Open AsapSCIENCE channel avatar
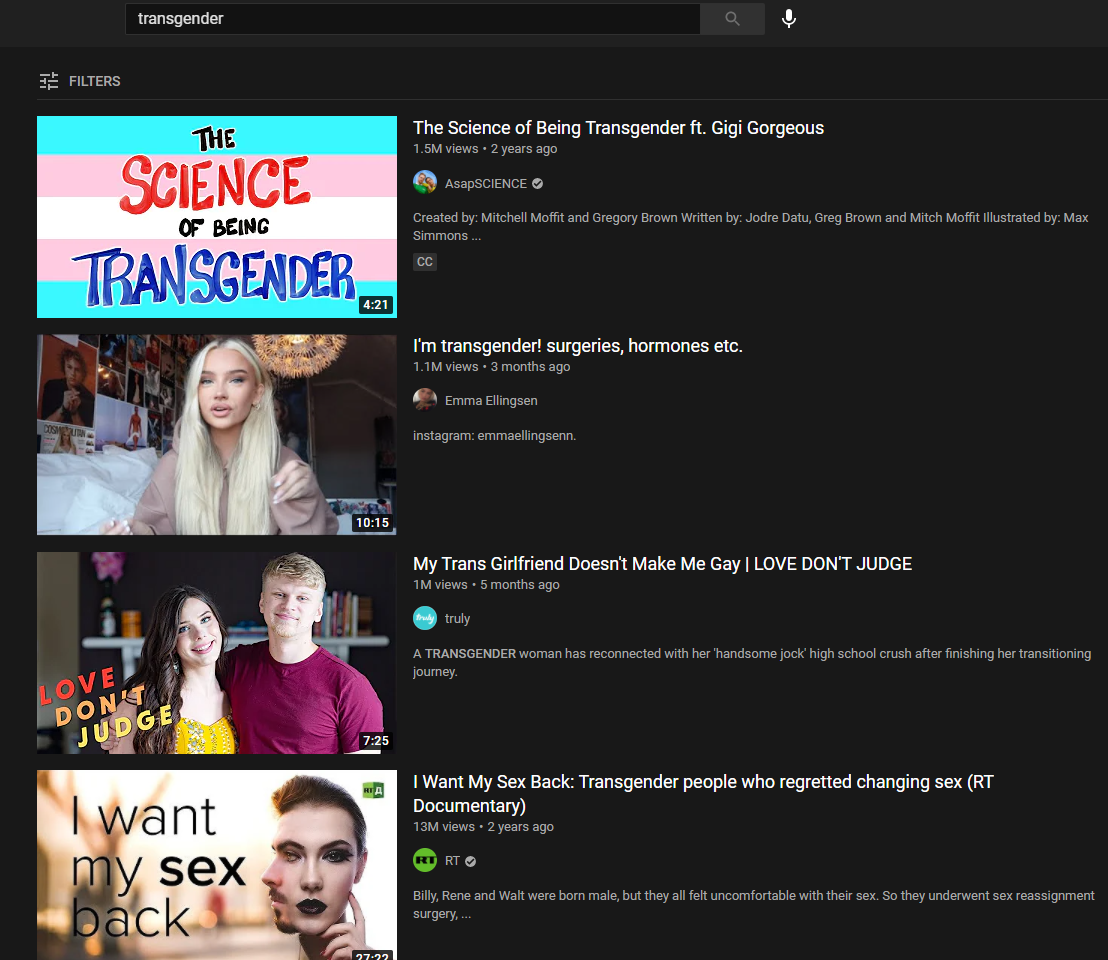This screenshot has width=1108, height=960. [x=425, y=182]
